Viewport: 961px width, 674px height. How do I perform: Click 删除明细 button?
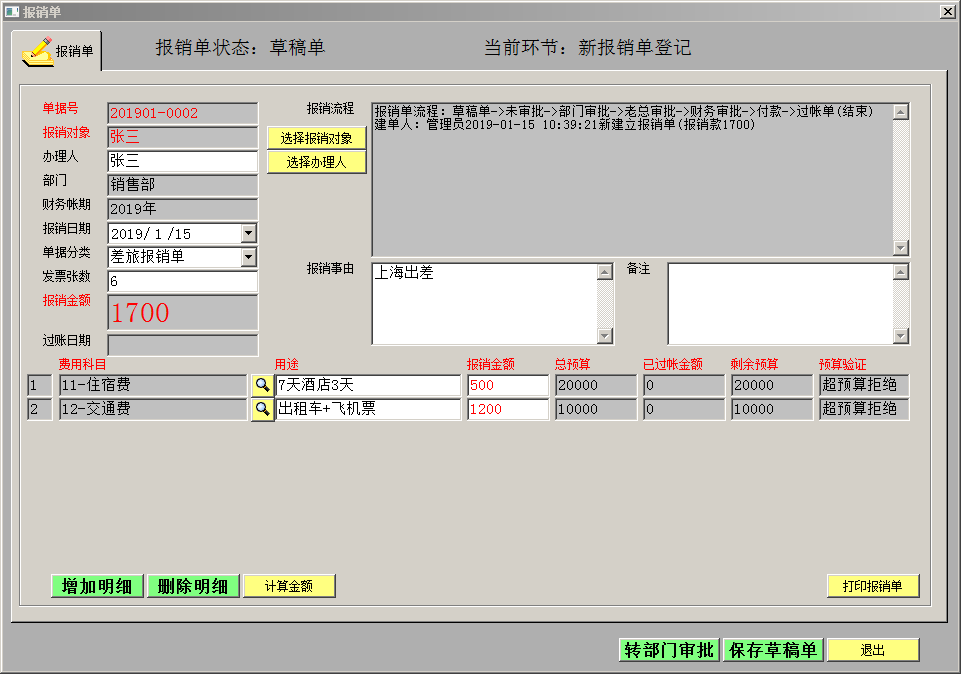[193, 586]
